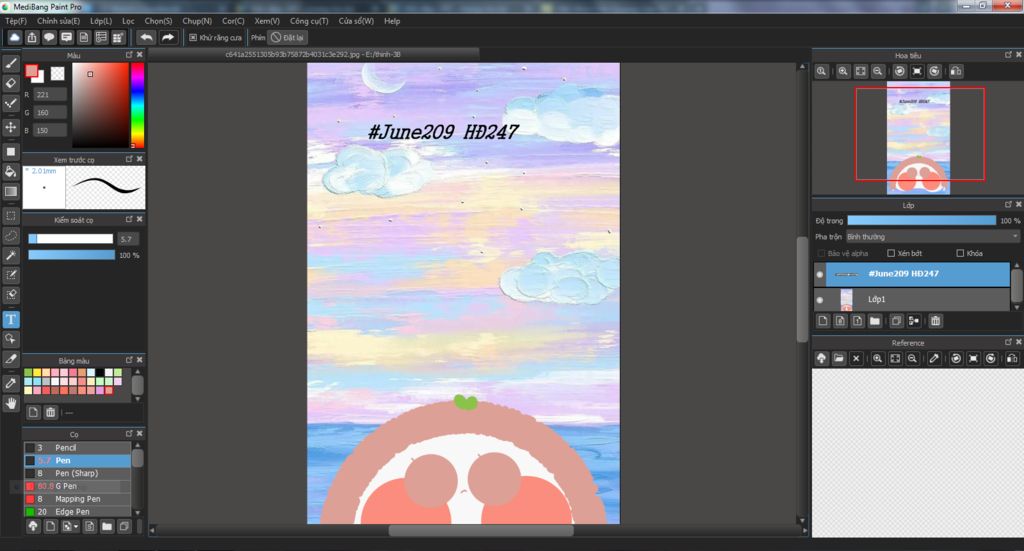The height and width of the screenshot is (551, 1024).
Task: Click the Redo arrow in toolbar
Action: coord(168,38)
